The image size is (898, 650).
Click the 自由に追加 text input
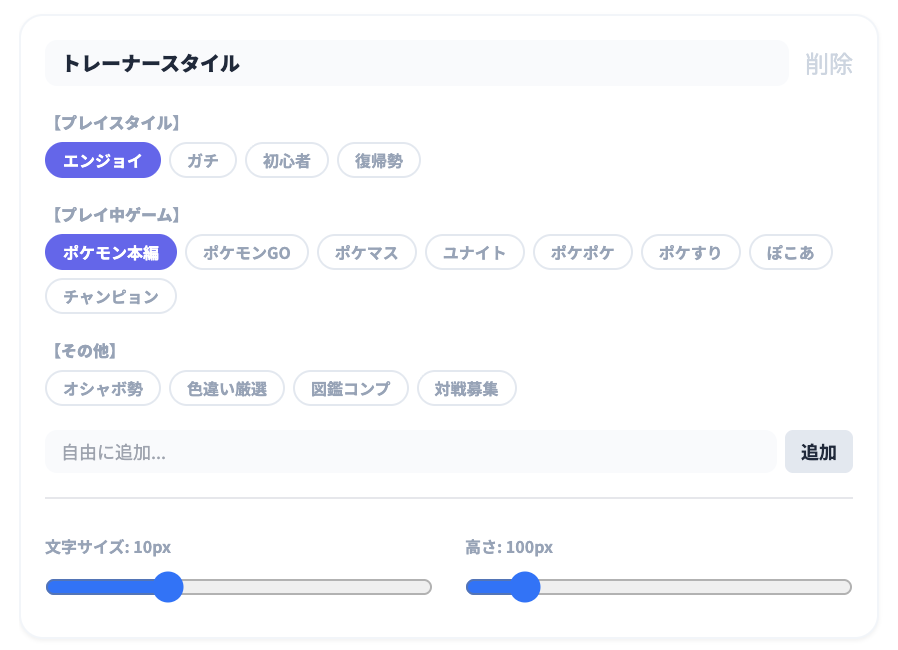[x=410, y=452]
